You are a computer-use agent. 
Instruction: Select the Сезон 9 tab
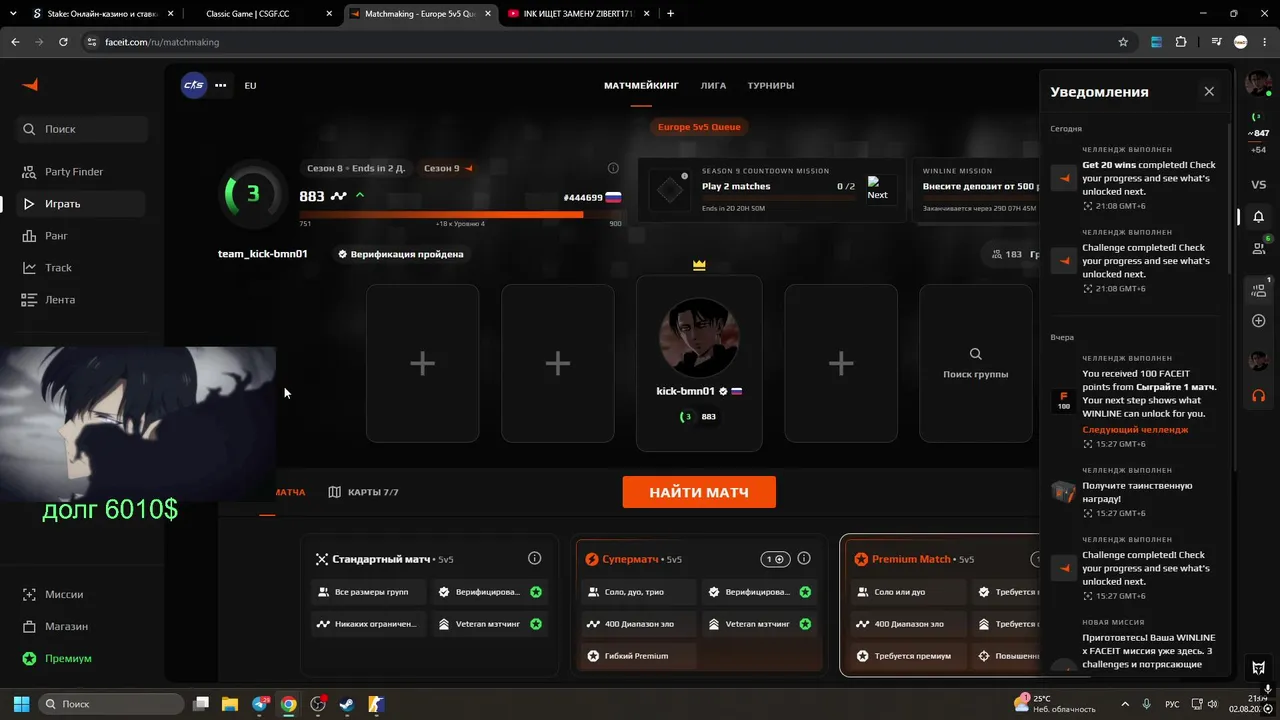click(x=448, y=168)
